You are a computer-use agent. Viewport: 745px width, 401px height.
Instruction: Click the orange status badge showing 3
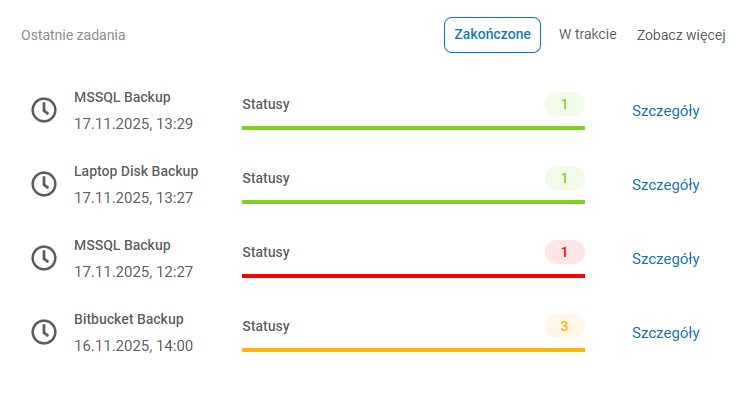pos(564,326)
